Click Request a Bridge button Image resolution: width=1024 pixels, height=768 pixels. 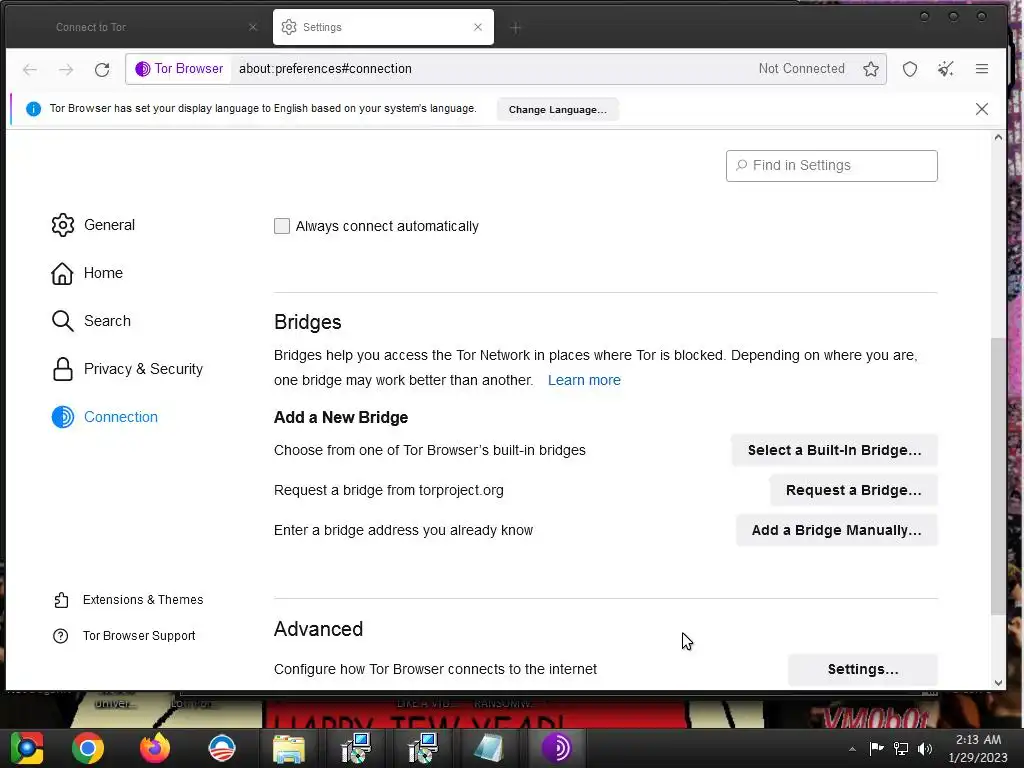[x=853, y=490]
